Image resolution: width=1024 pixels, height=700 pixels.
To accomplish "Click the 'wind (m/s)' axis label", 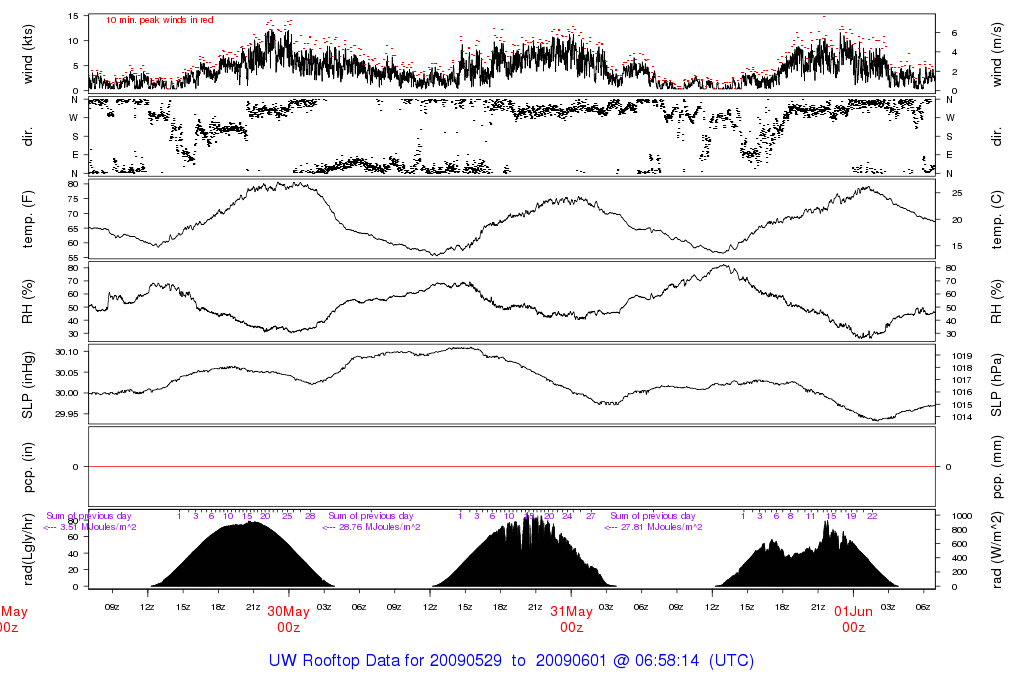I will [997, 54].
